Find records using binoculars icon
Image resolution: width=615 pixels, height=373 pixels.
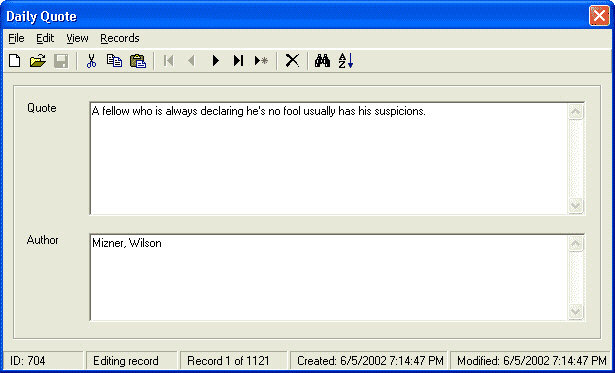coord(322,61)
